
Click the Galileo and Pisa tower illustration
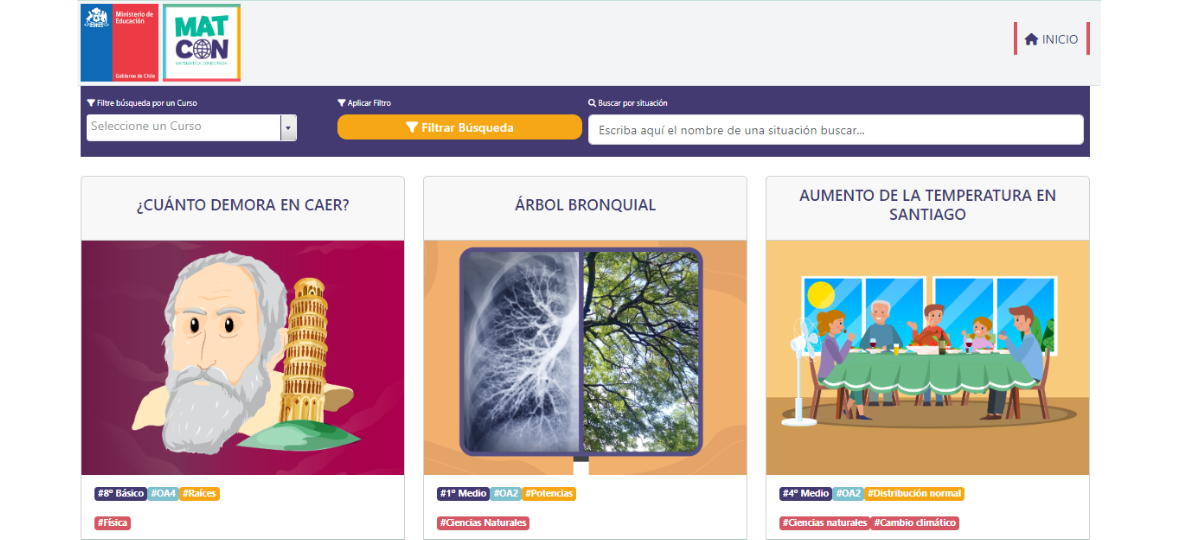[243, 357]
